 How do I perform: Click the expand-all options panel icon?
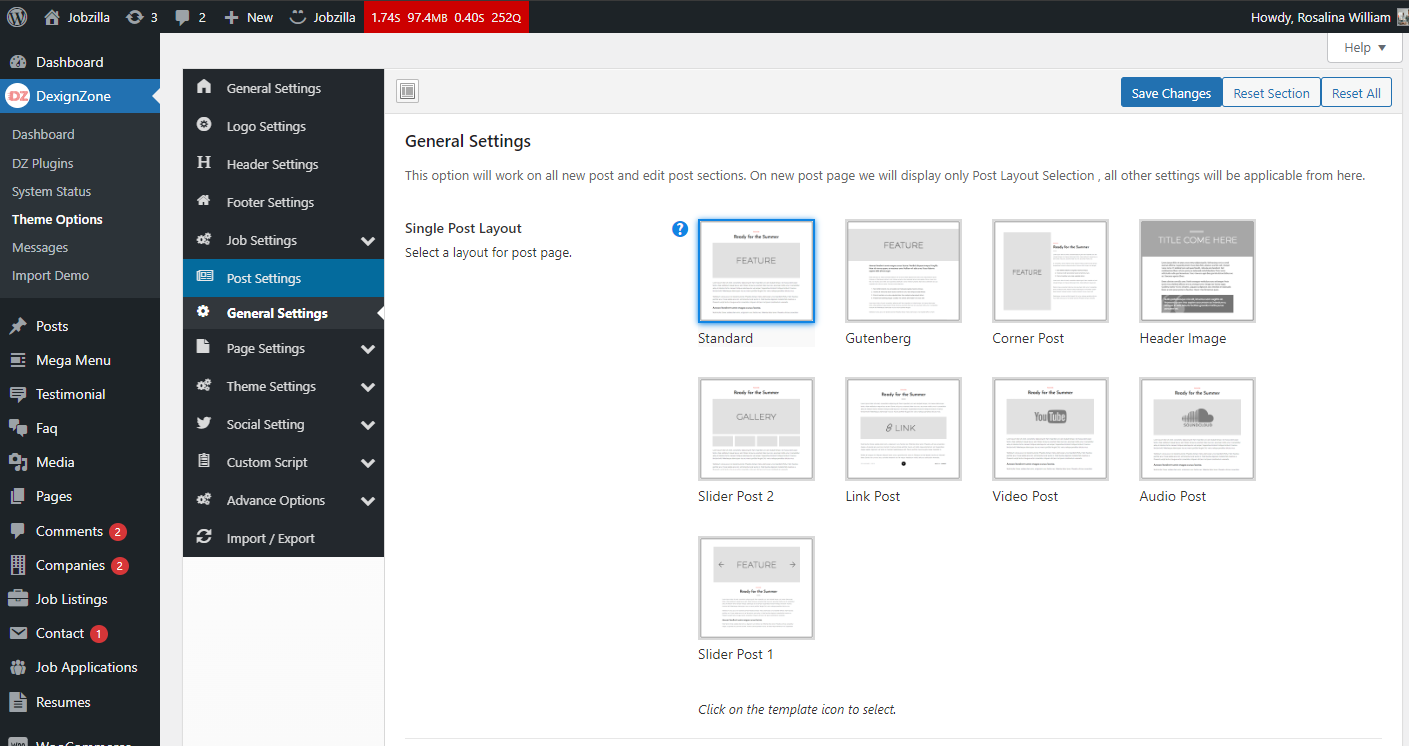(407, 92)
